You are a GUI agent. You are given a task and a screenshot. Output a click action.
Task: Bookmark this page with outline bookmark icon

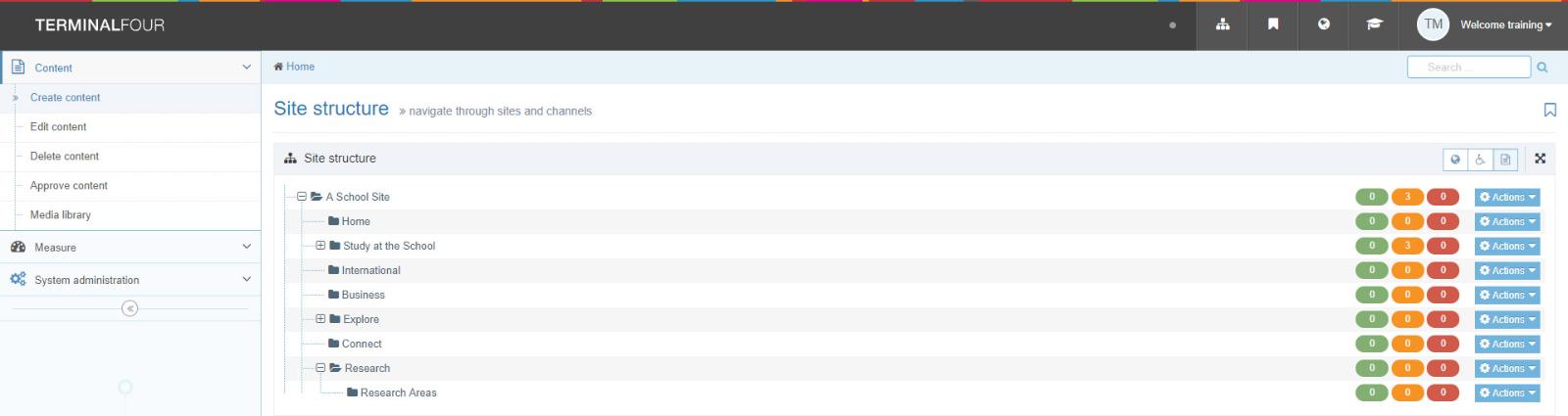(1549, 110)
